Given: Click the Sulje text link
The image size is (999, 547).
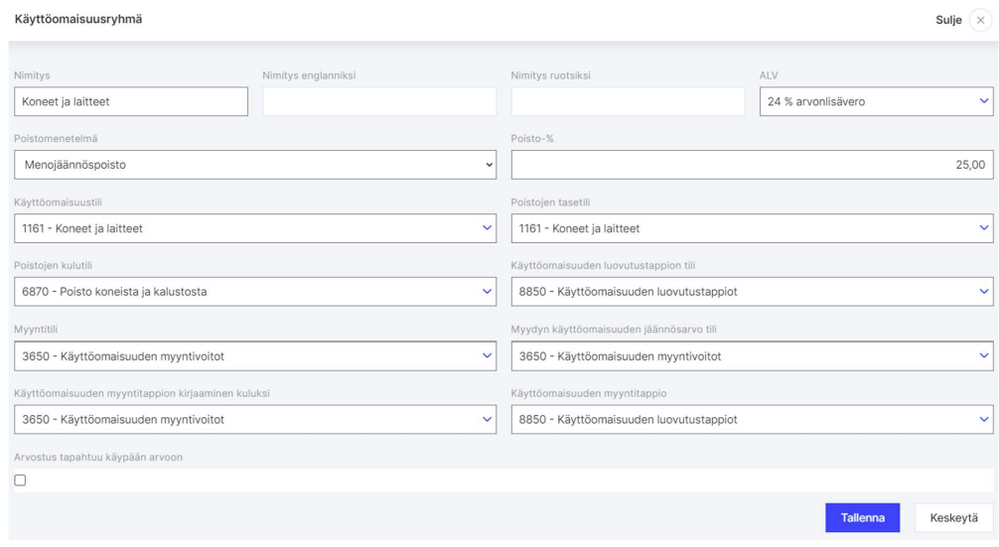Looking at the screenshot, I should (948, 20).
